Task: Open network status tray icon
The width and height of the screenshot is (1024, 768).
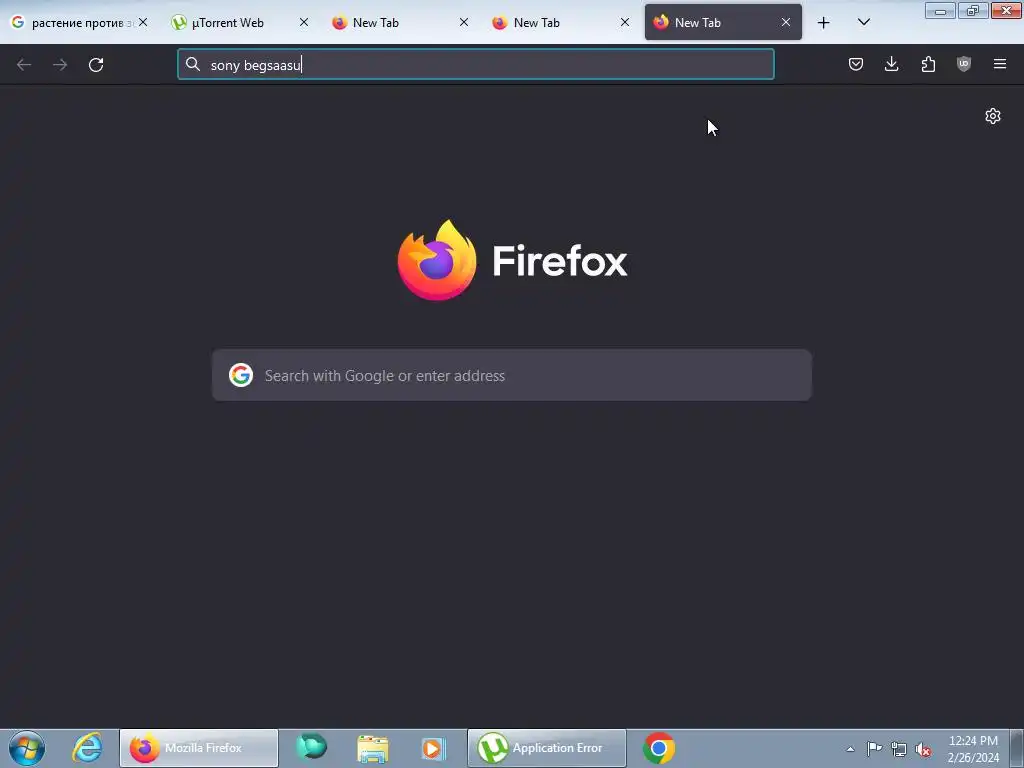Action: tap(899, 749)
